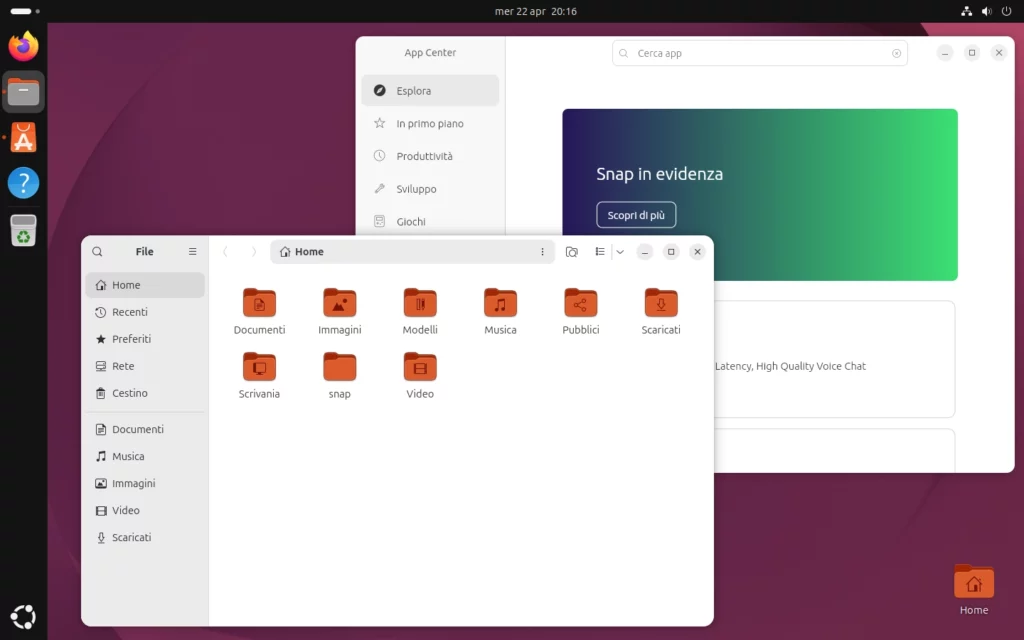Toggle list view in Files
The image size is (1024, 640).
coord(599,252)
